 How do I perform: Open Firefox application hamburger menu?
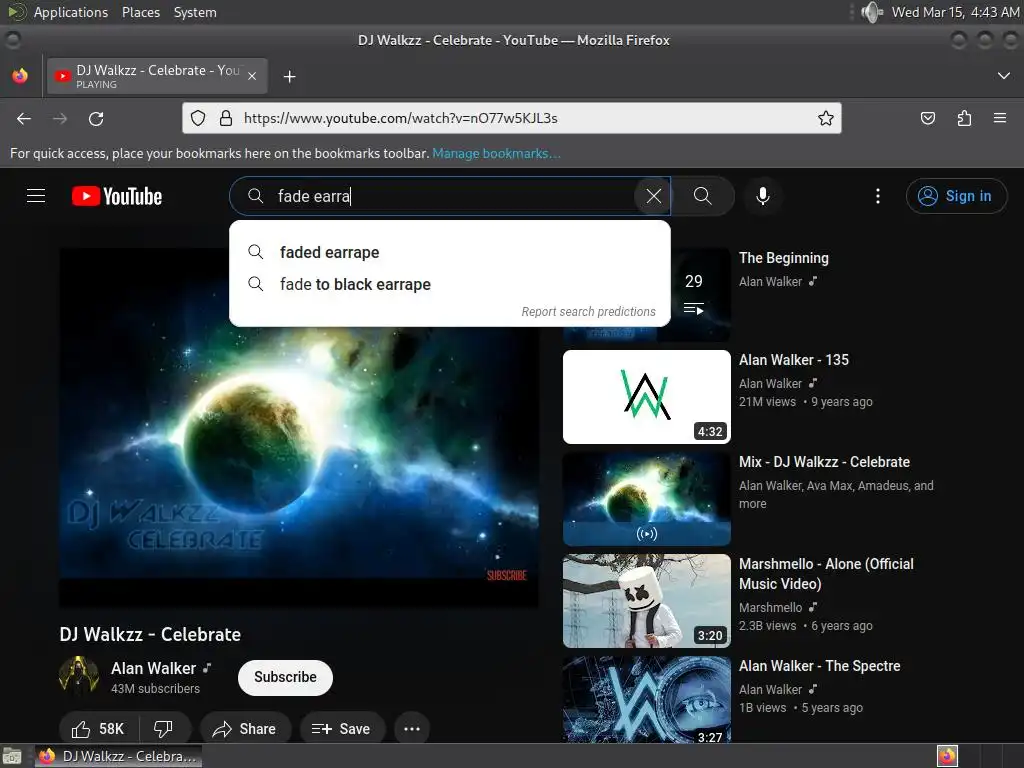click(x=999, y=118)
